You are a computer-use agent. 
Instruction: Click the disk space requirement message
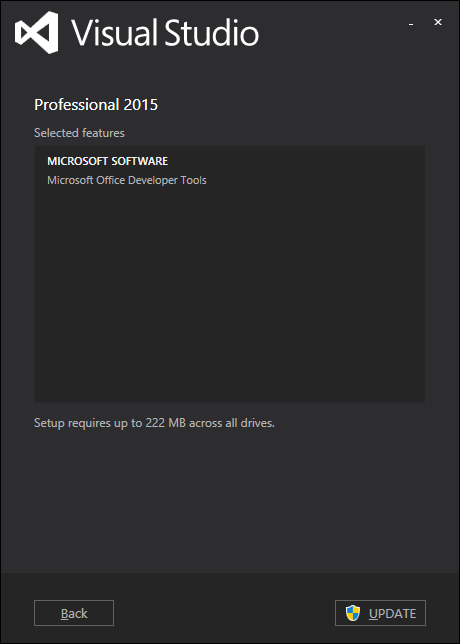click(x=154, y=423)
